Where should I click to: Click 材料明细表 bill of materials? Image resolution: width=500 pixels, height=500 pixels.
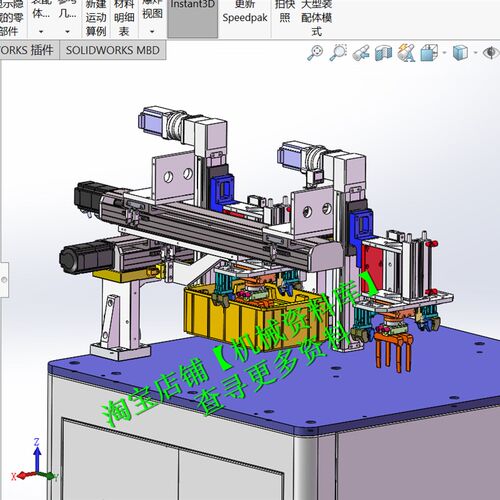[124, 18]
